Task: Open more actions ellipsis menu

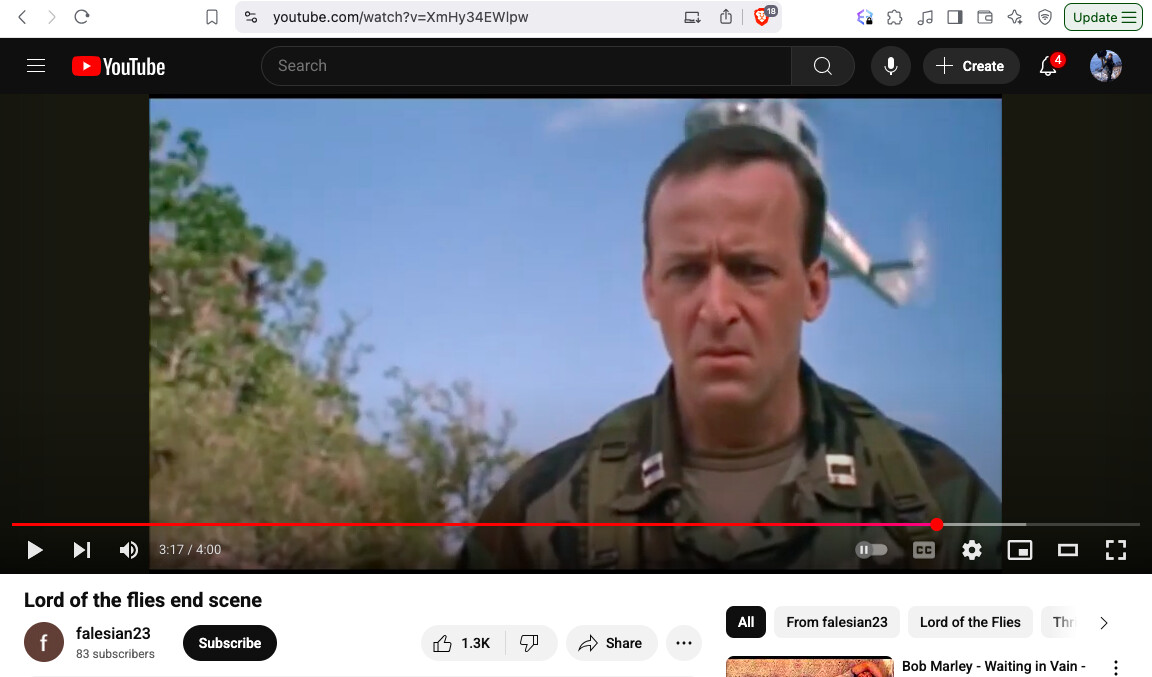Action: [x=684, y=643]
